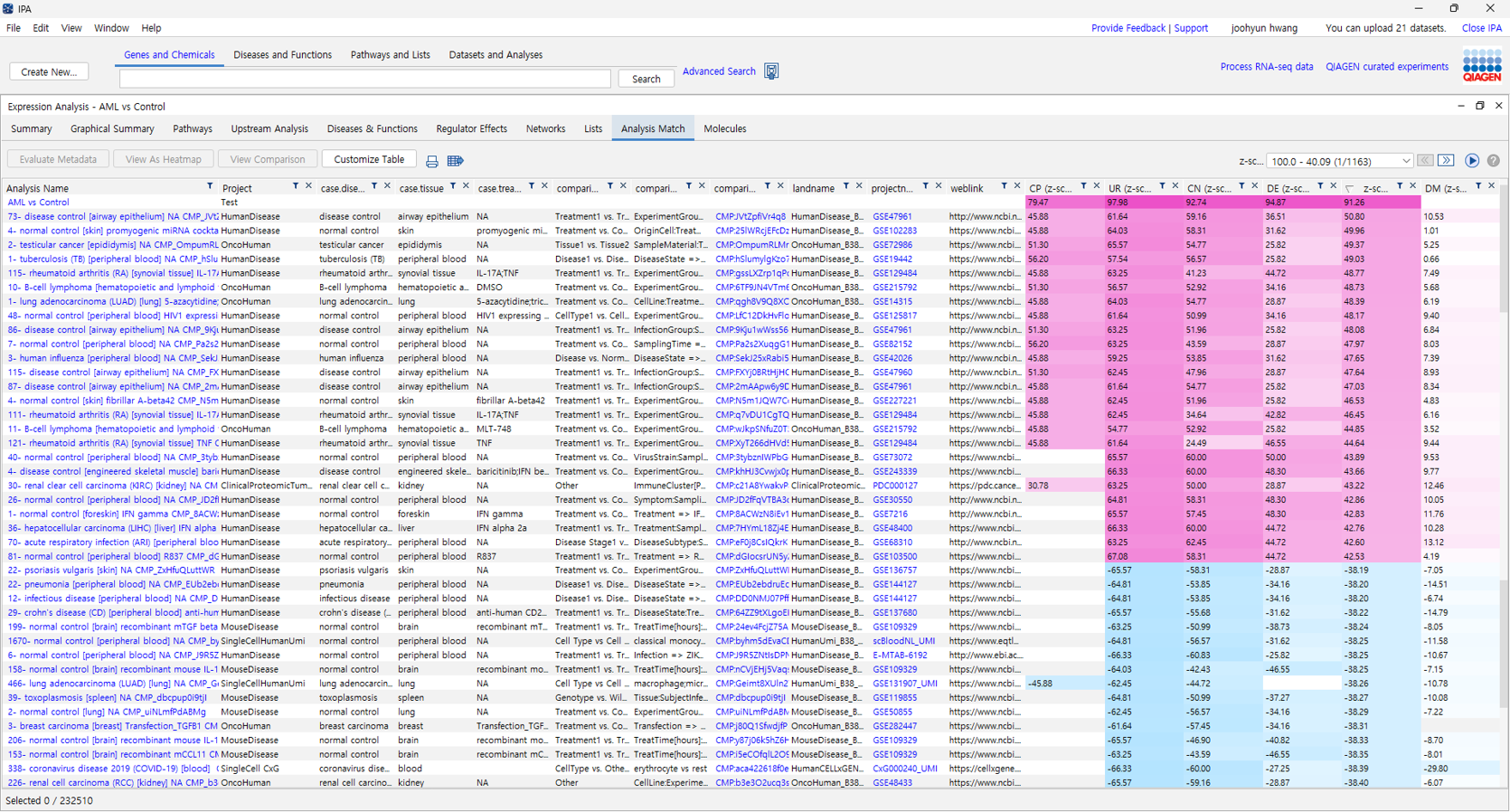The width and height of the screenshot is (1510, 812).
Task: Click the table's vertical scrollbar
Action: point(1505,488)
